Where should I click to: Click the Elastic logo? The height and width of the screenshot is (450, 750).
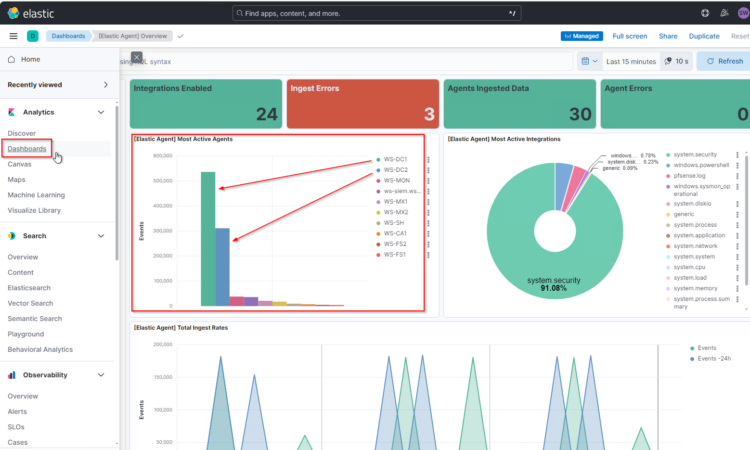click(31, 13)
